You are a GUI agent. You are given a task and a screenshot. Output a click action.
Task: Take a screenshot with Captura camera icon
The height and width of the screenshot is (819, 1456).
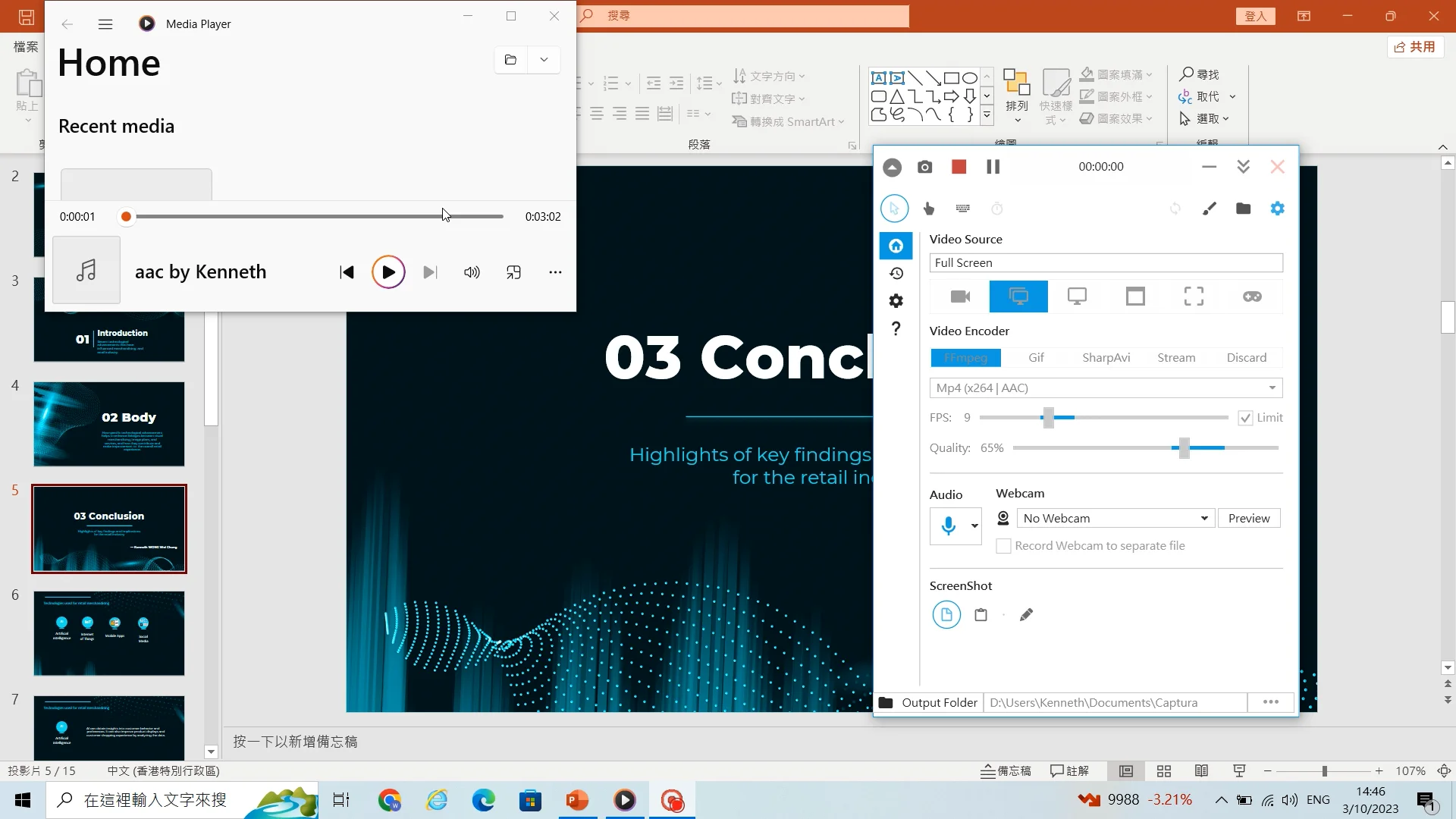point(924,167)
